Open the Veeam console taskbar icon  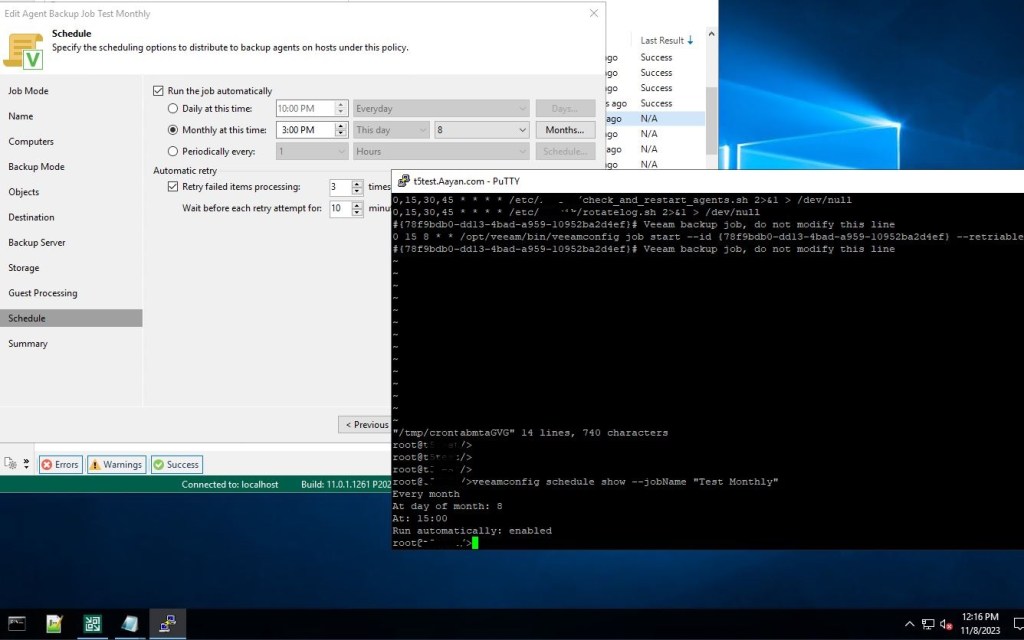click(92, 624)
